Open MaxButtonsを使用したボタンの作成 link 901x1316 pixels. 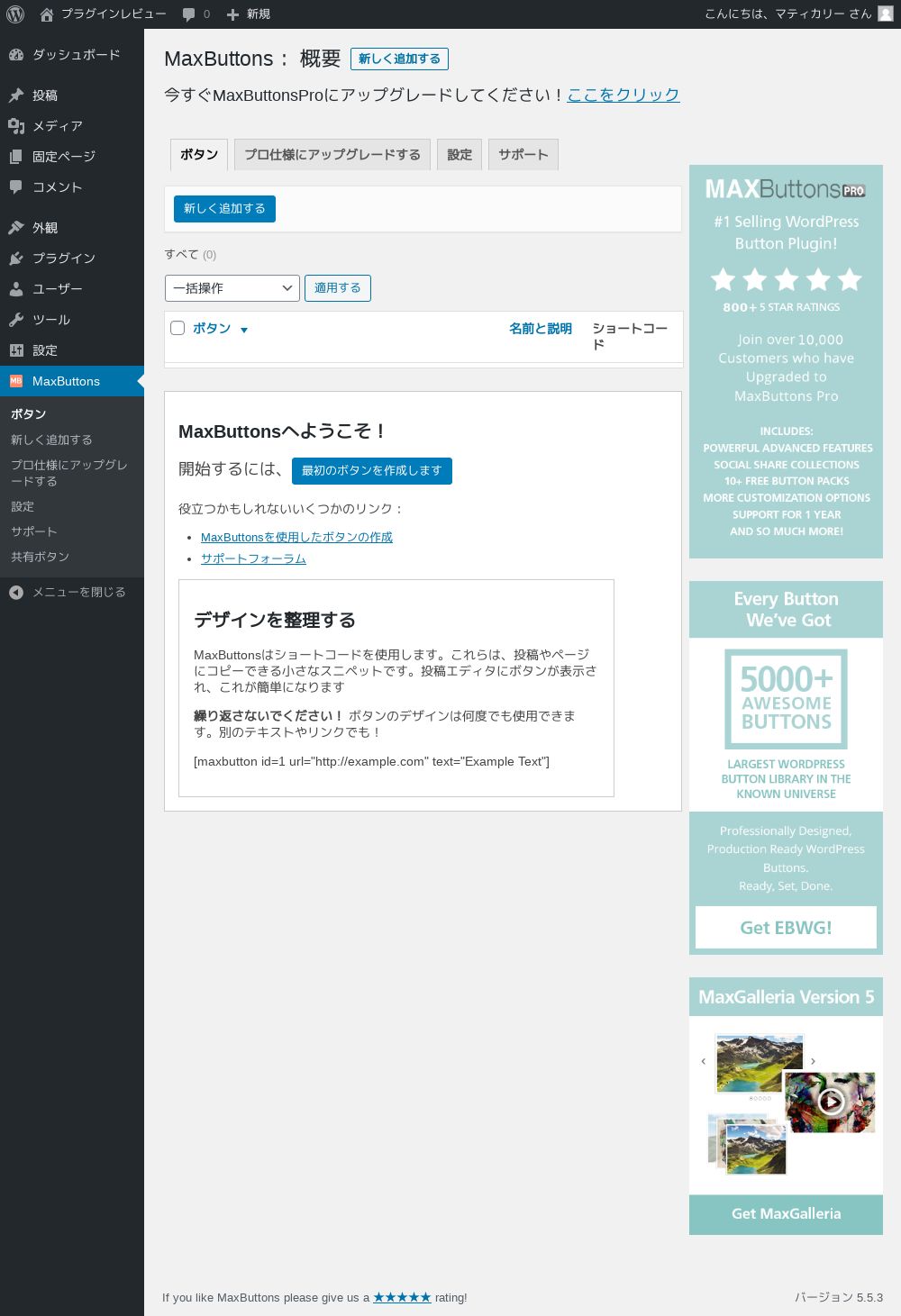coord(296,537)
